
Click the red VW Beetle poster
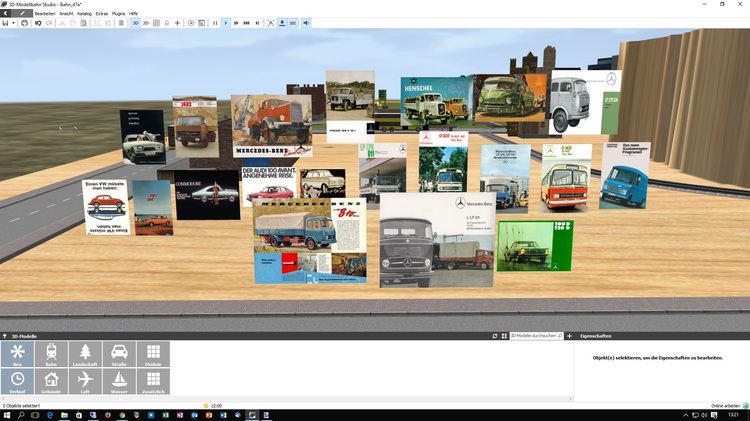tap(106, 207)
